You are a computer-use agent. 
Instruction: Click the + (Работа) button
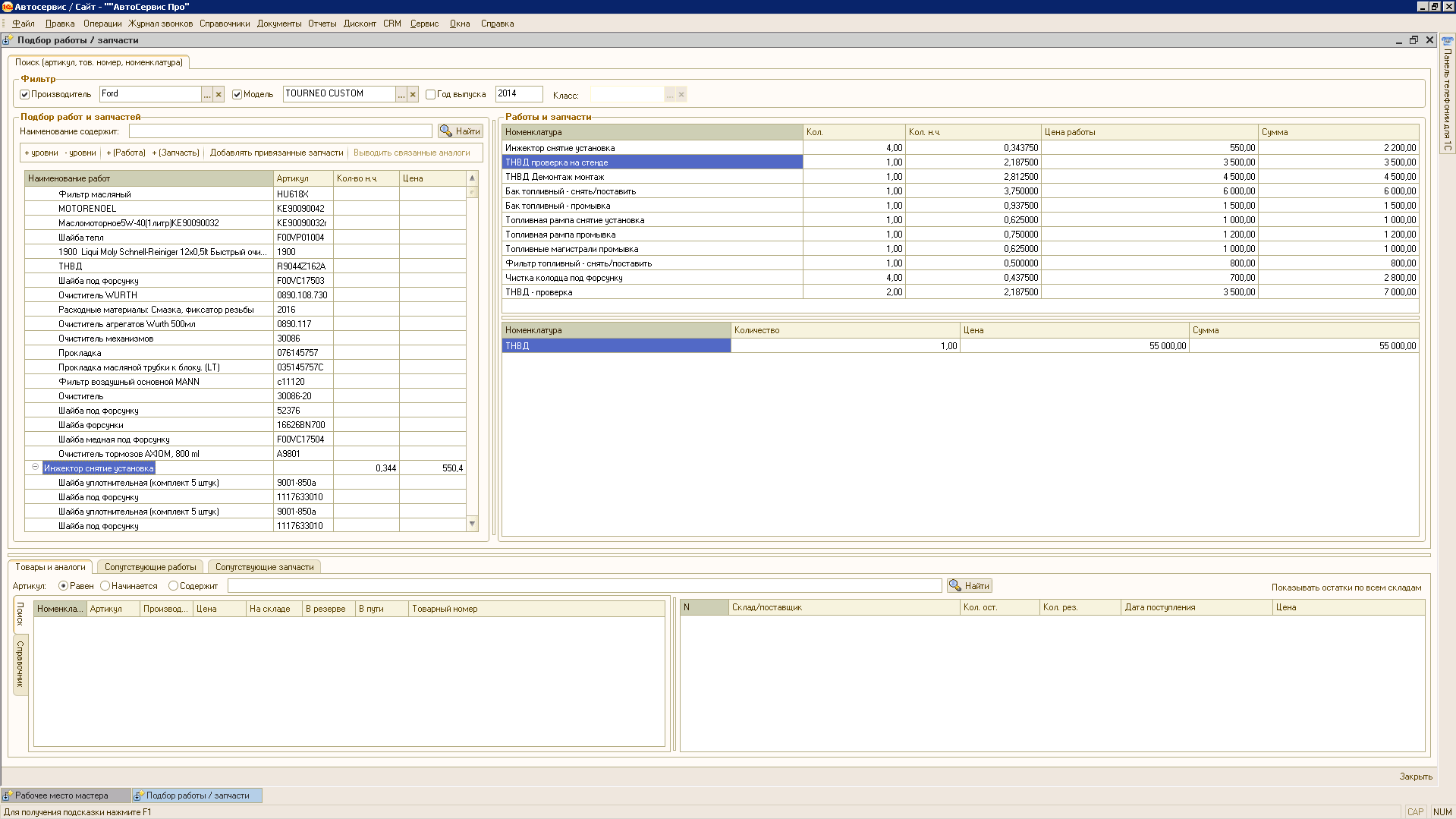[x=126, y=153]
